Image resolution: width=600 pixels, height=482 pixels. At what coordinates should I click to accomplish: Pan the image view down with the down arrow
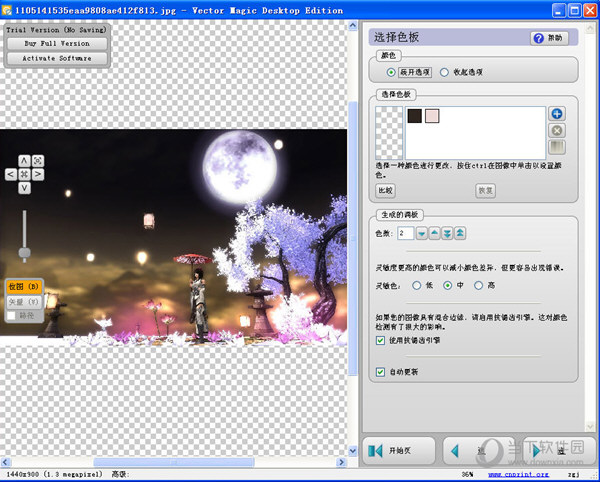[x=24, y=188]
